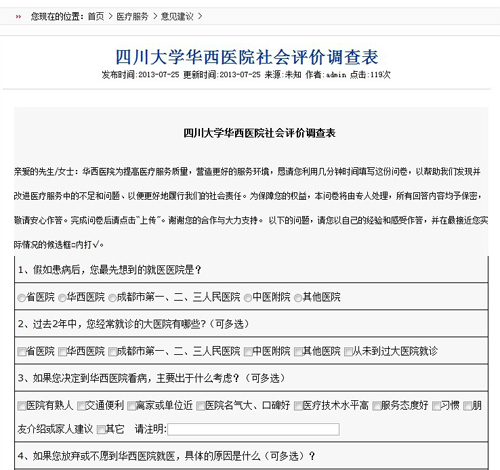Choose 成都市第一、二、三人民医院 radio option
The width and height of the screenshot is (500, 470).
click(x=112, y=298)
